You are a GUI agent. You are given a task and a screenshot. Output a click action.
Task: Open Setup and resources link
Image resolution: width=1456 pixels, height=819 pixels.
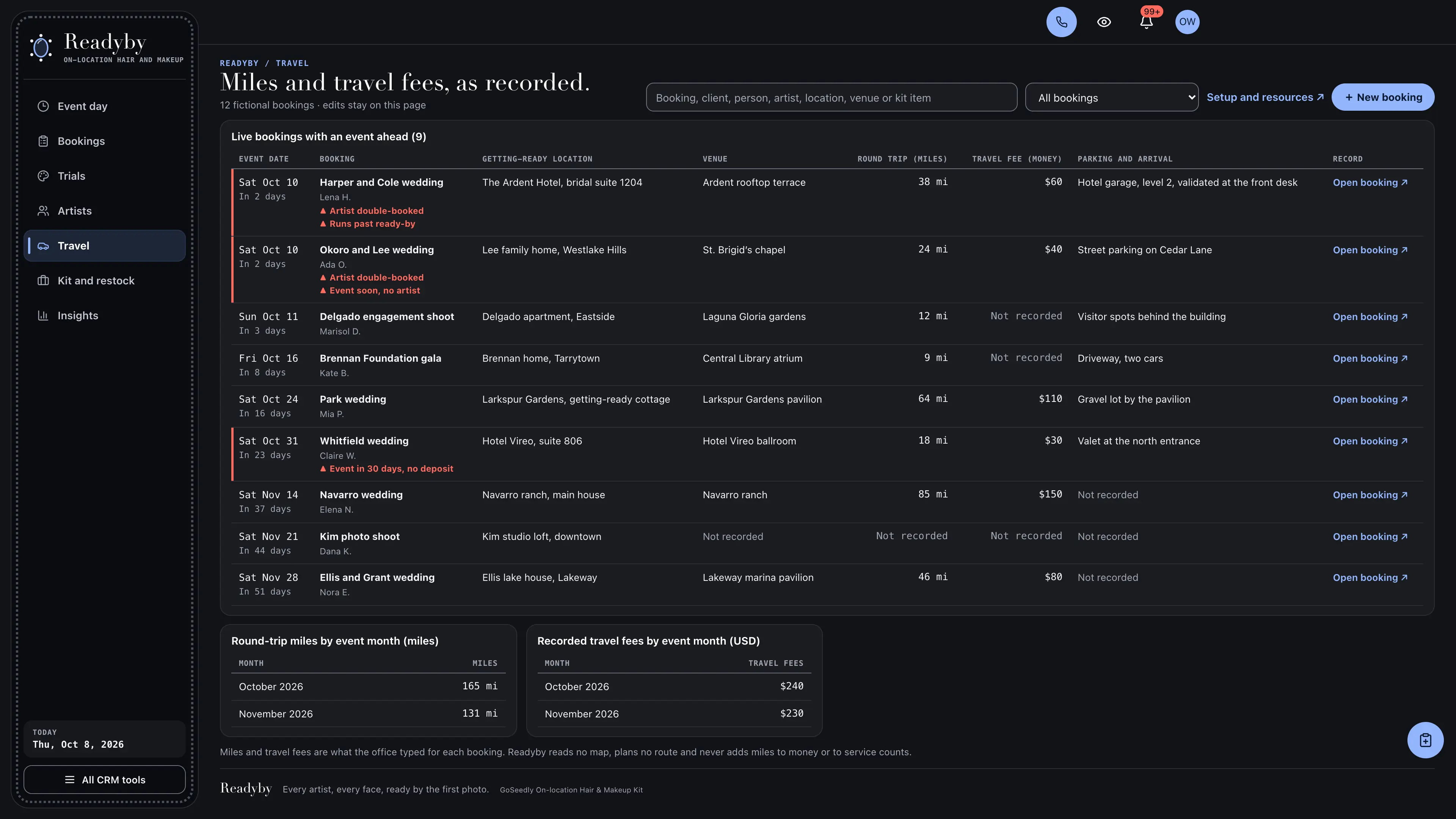[1265, 97]
